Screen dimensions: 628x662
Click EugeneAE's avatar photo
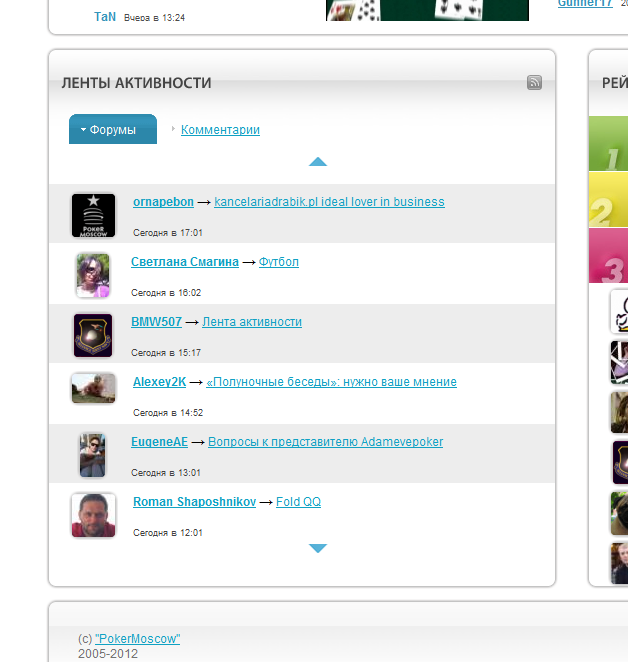click(92, 455)
